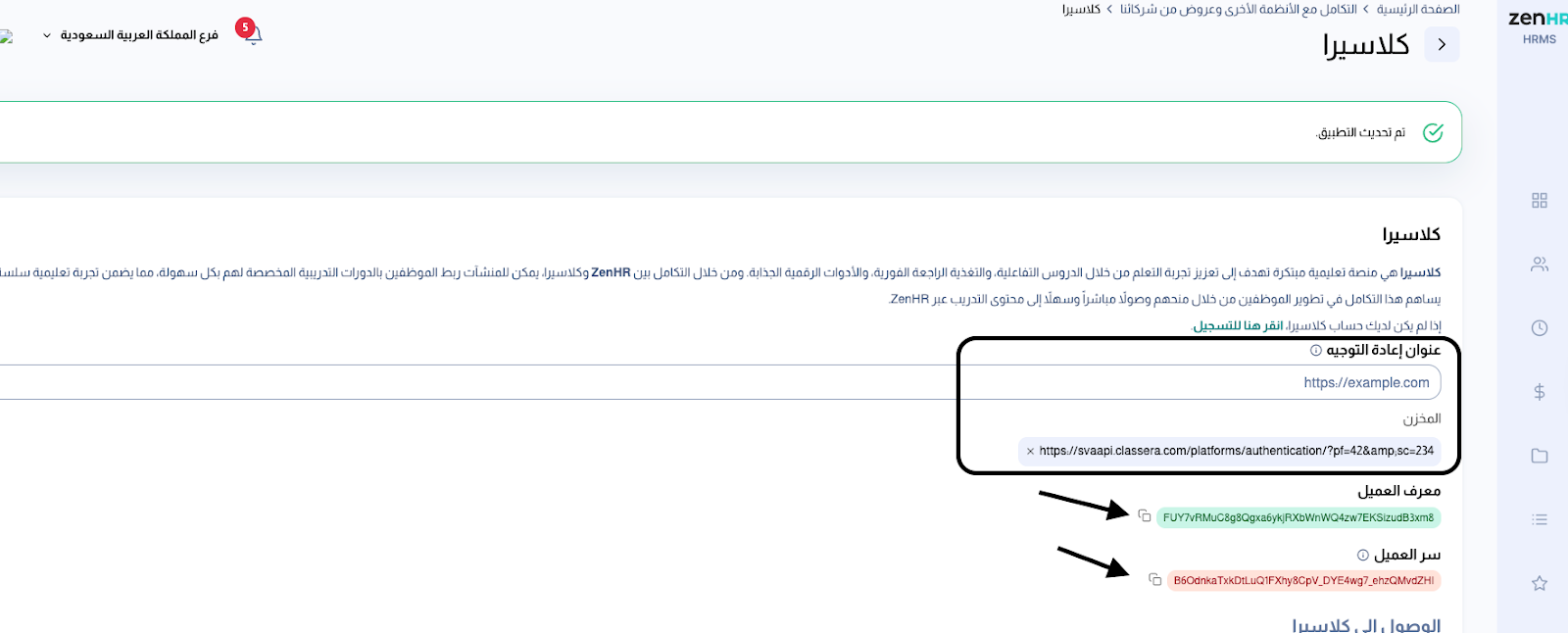This screenshot has height=633, width=1568.
Task: Select the green client ID code
Action: click(x=1298, y=517)
